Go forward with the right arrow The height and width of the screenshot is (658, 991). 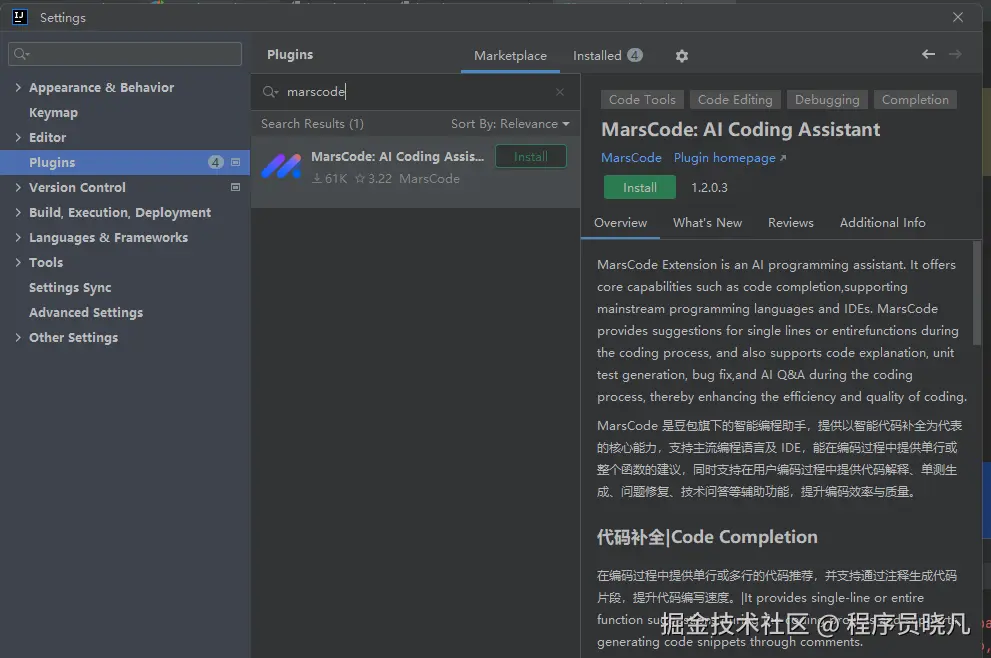(x=955, y=54)
